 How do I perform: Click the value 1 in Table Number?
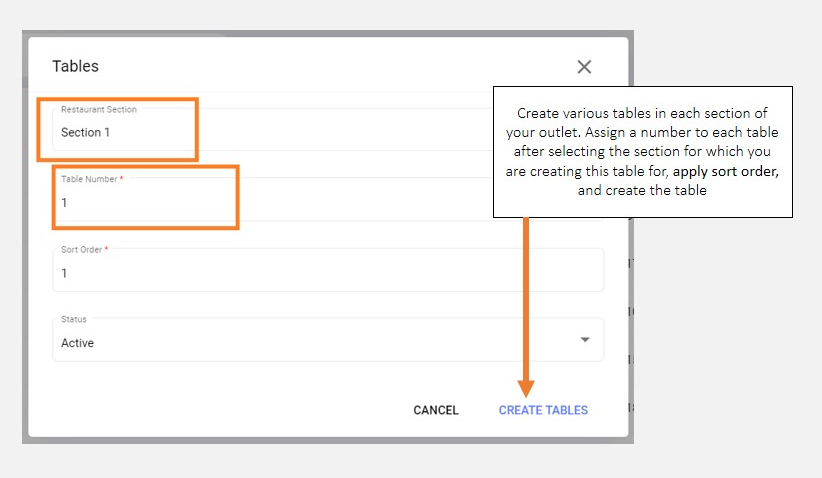click(x=64, y=203)
